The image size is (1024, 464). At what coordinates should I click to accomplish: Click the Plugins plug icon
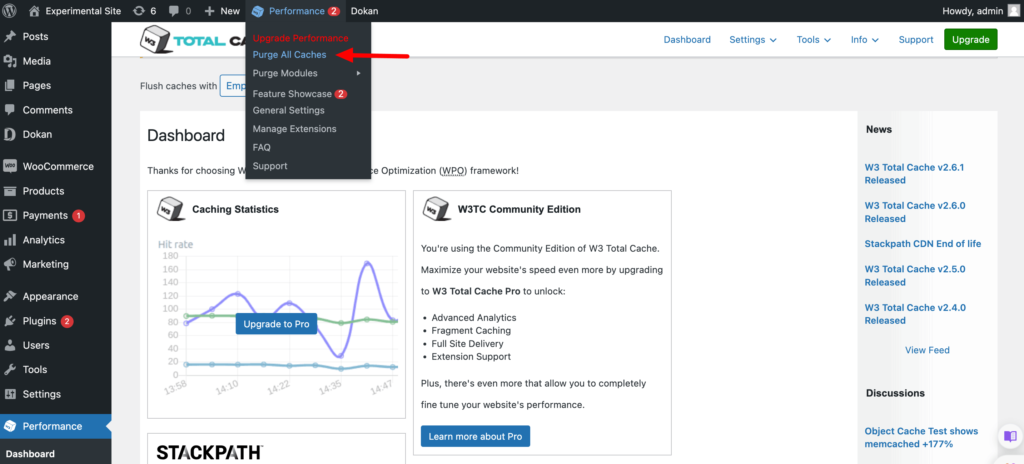coord(10,321)
